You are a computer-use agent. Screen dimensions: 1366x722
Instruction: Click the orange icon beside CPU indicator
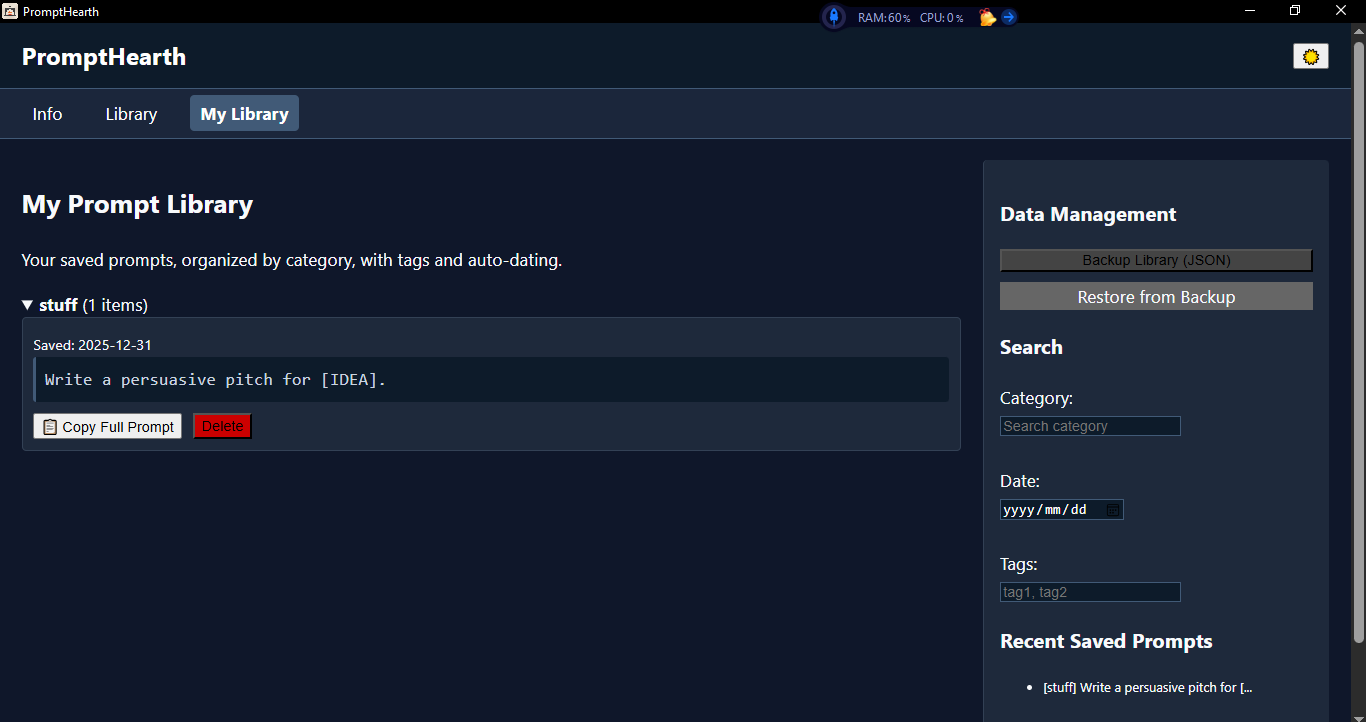click(x=987, y=17)
